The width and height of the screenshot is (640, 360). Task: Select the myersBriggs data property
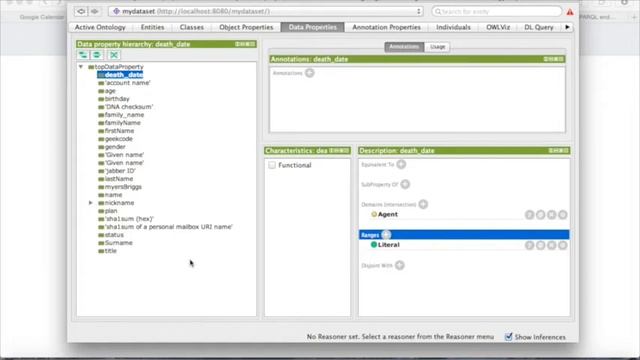(120, 187)
